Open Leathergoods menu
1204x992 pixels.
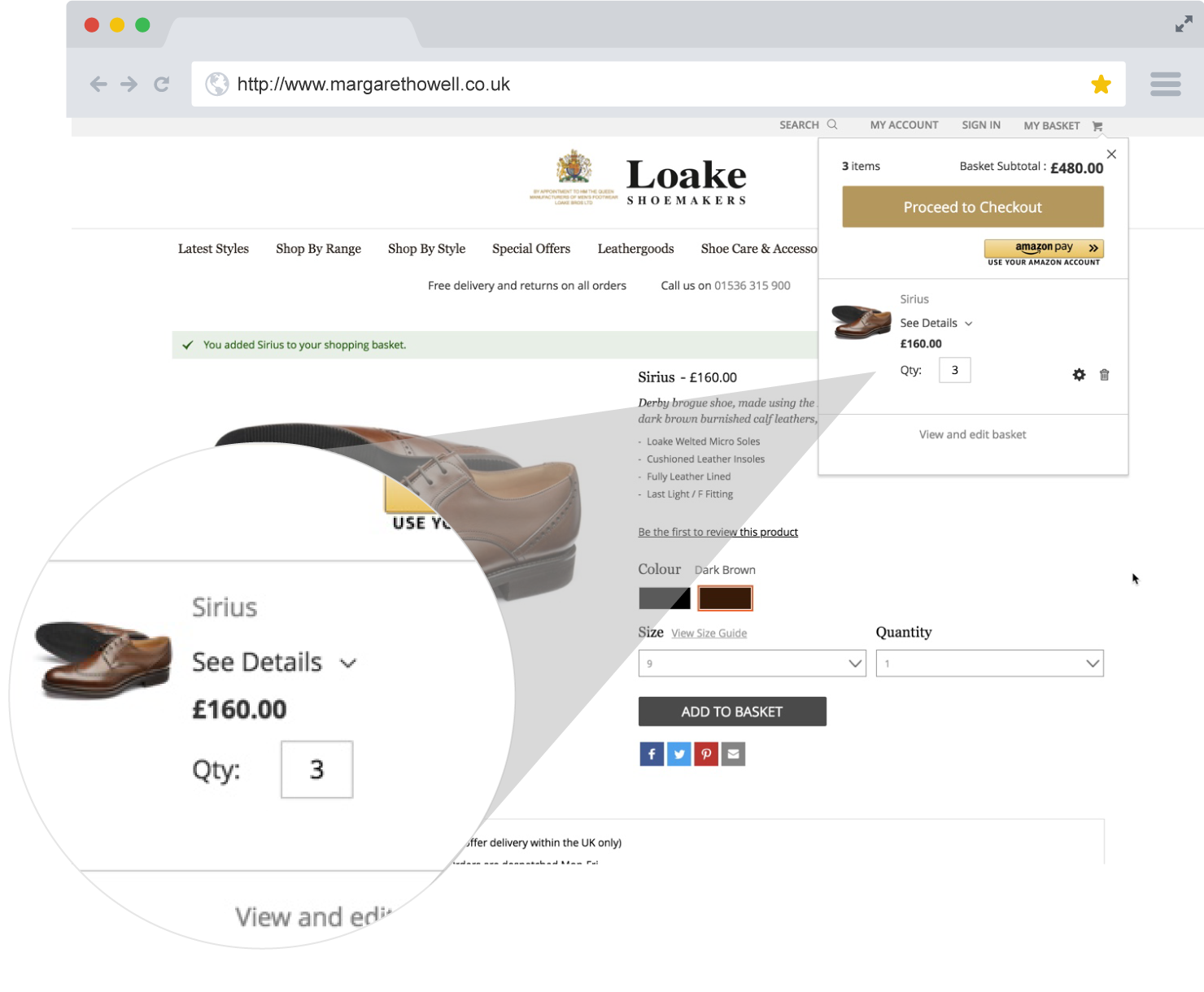(635, 249)
